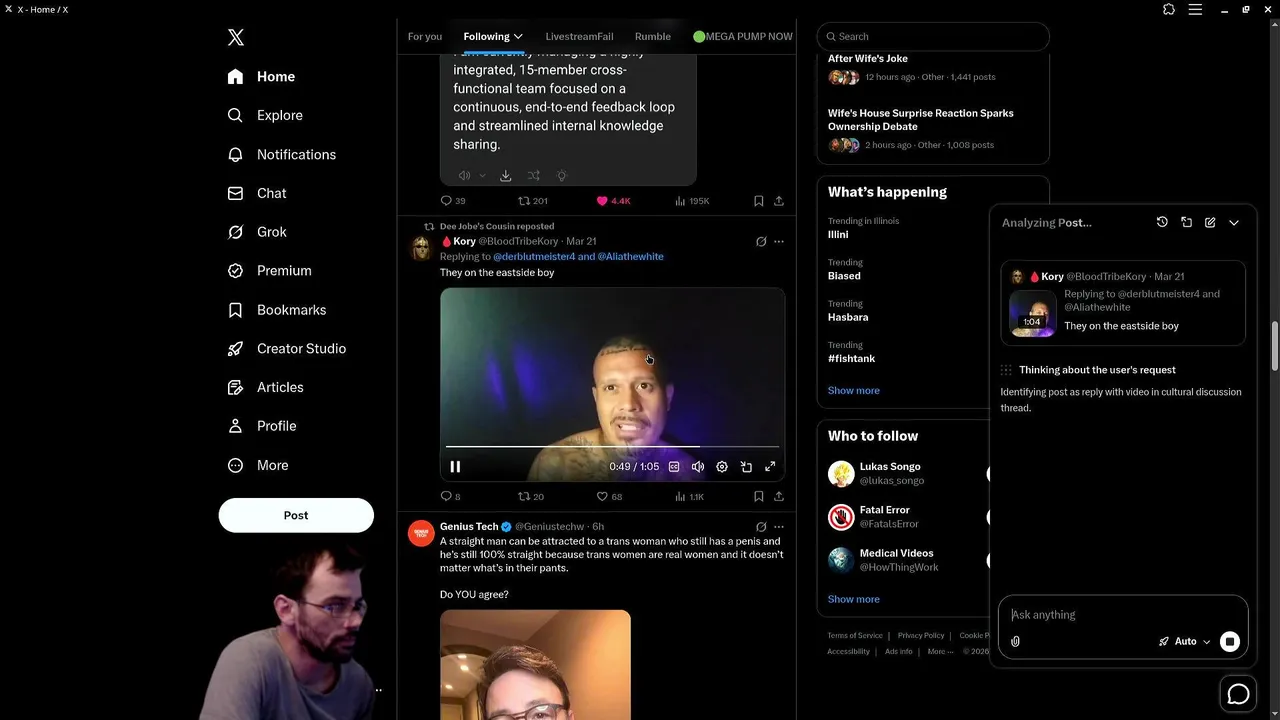Open the trending #fishtank topic
This screenshot has width=1280, height=720.
tap(851, 358)
